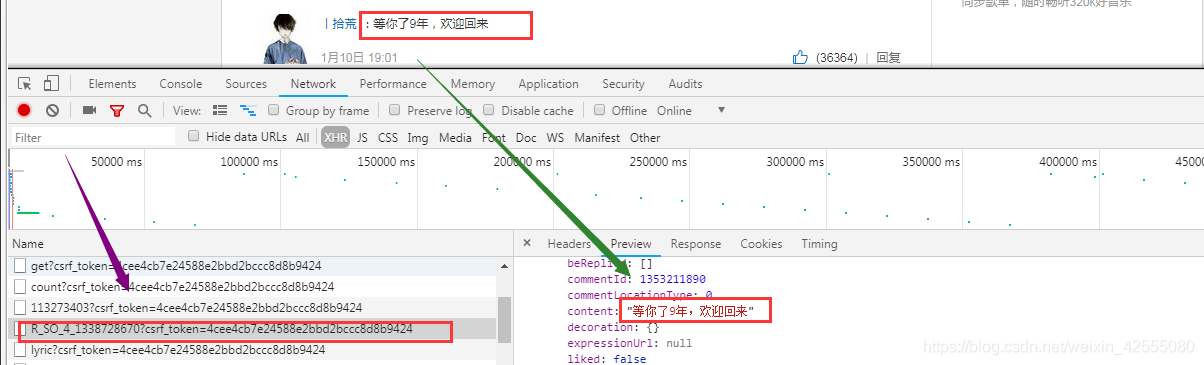Filter requests by Img
Screen dimensions: 1204x365
(x=418, y=138)
